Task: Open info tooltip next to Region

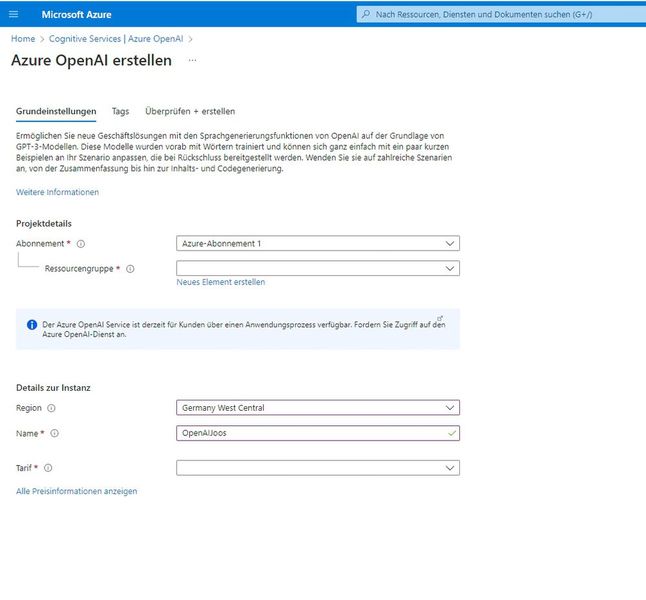Action: pos(51,408)
